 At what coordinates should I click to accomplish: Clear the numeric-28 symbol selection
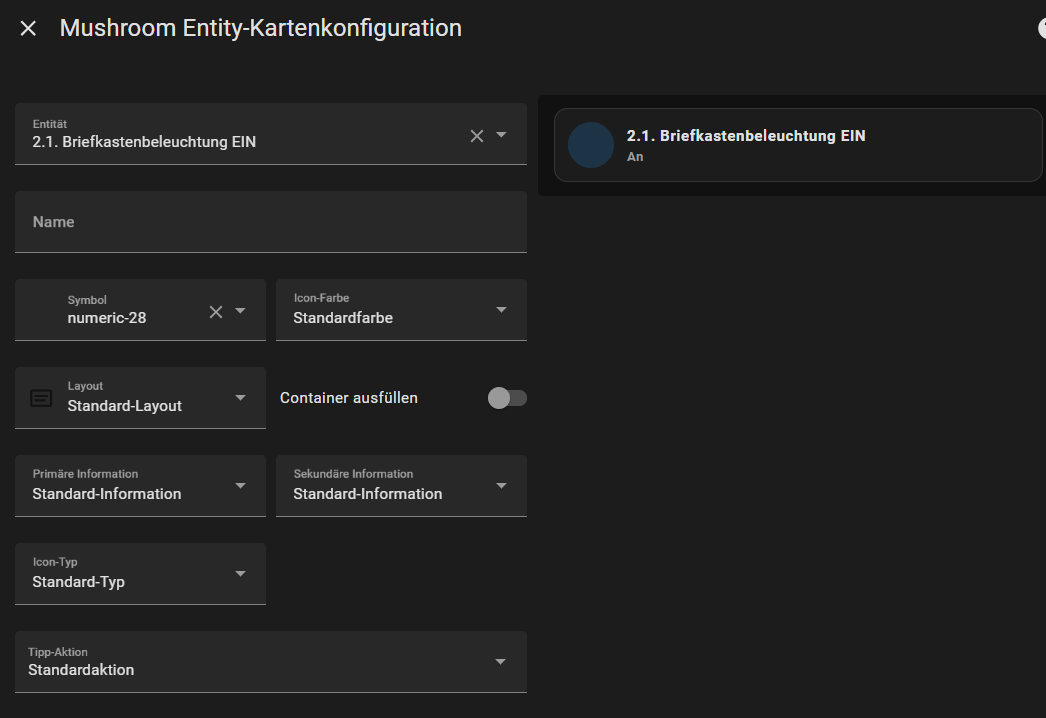tap(216, 312)
